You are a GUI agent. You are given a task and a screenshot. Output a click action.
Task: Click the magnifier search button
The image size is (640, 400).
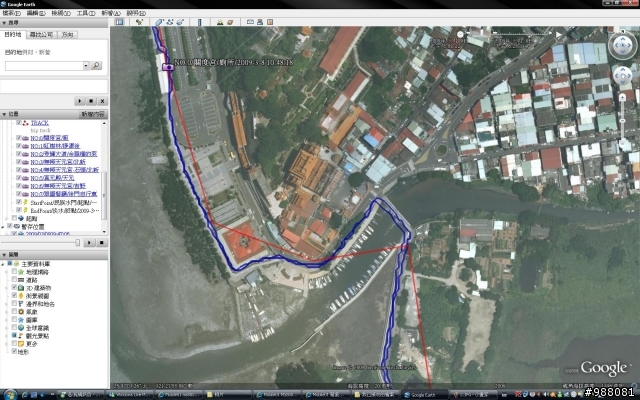[x=96, y=65]
